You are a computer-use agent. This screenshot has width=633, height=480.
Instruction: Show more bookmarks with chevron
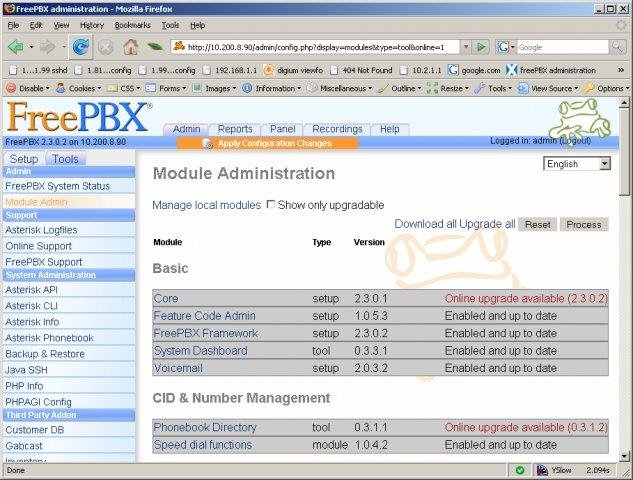(x=621, y=70)
